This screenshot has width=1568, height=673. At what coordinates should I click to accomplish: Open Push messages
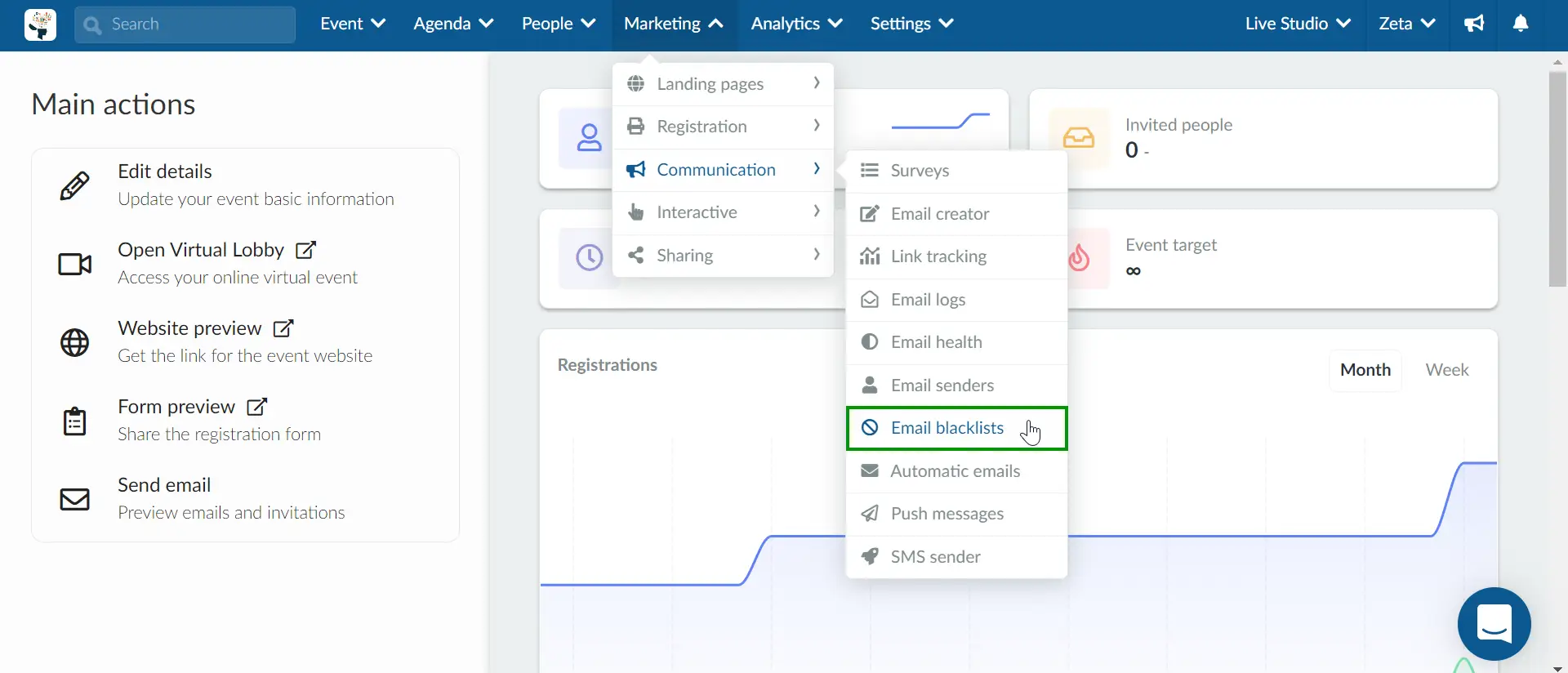tap(957, 514)
